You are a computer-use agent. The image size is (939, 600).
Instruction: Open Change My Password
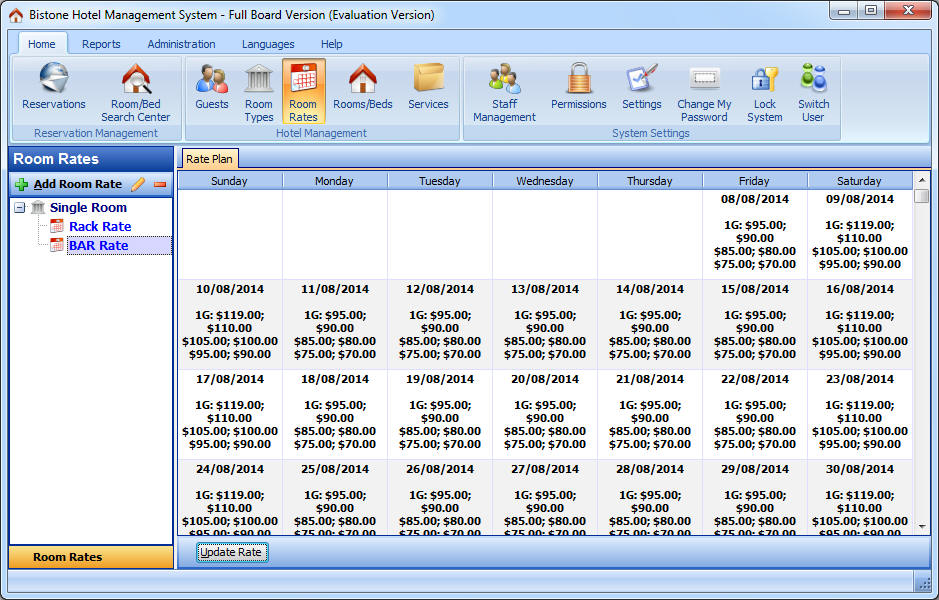(x=703, y=90)
